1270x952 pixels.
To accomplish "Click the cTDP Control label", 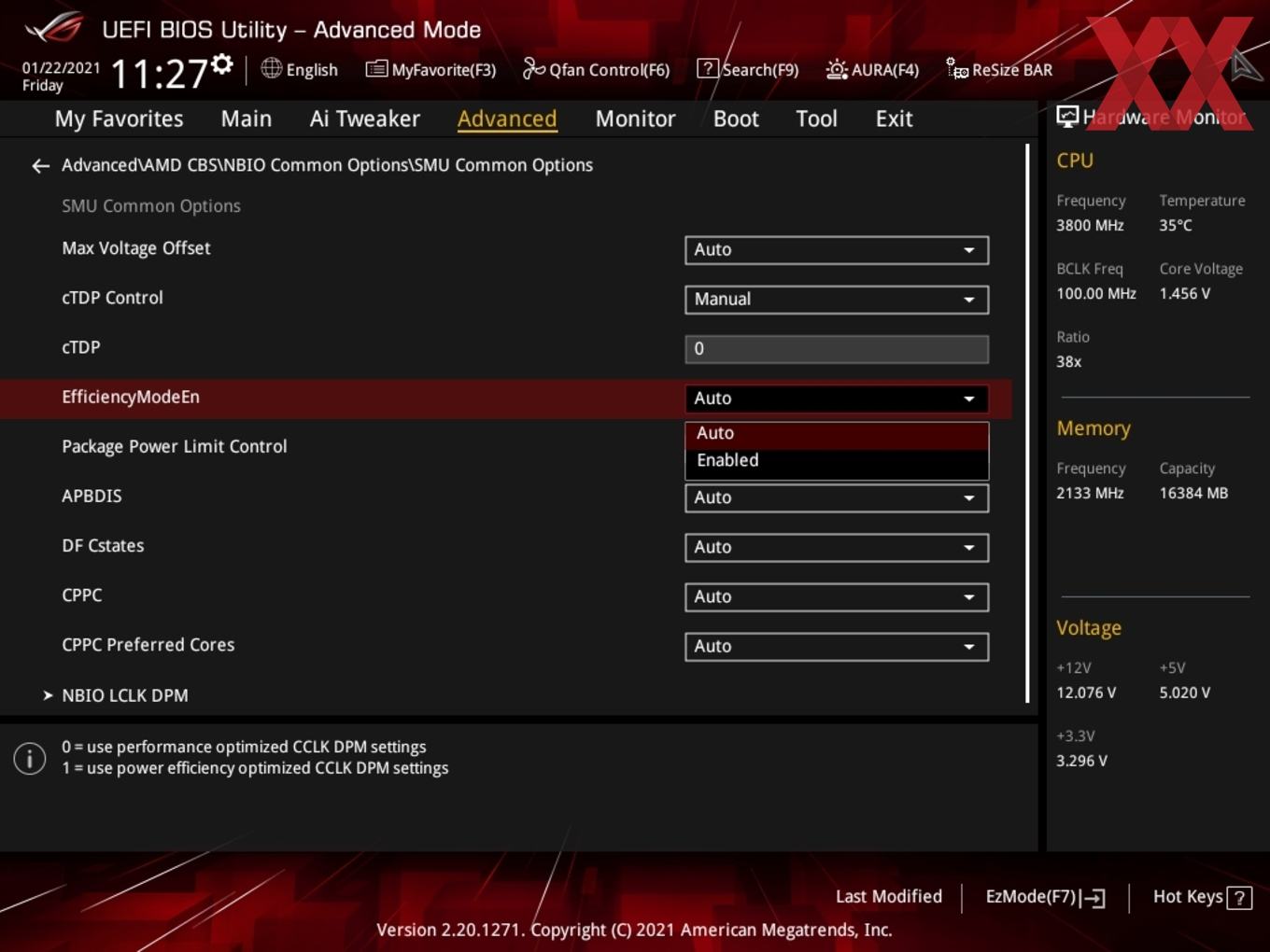I will pyautogui.click(x=112, y=298).
